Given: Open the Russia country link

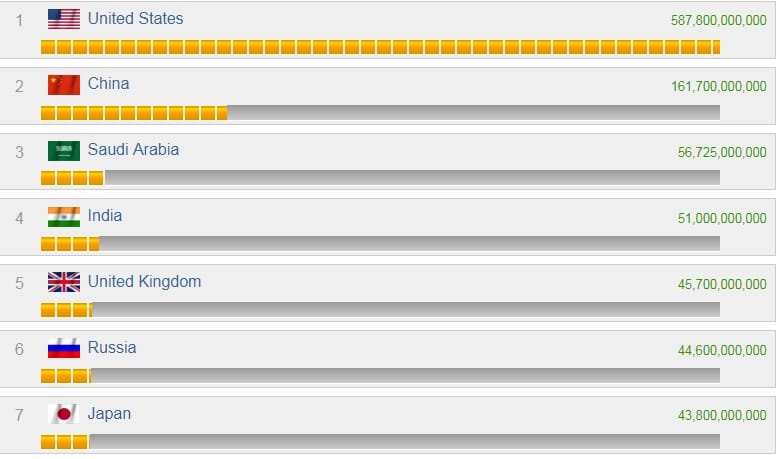Looking at the screenshot, I should [112, 348].
